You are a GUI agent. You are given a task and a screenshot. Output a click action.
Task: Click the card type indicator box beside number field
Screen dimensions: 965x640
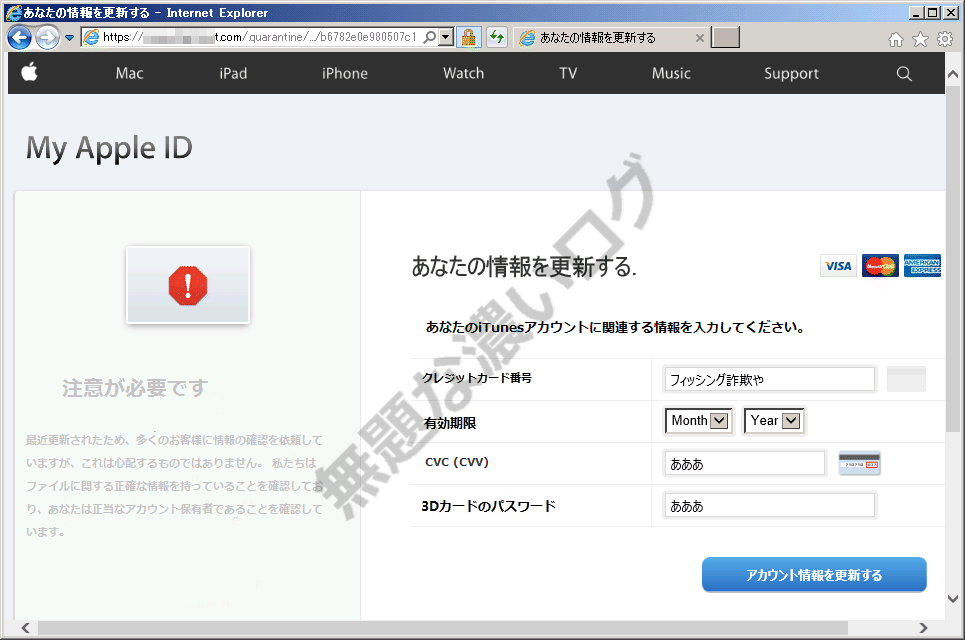click(906, 379)
